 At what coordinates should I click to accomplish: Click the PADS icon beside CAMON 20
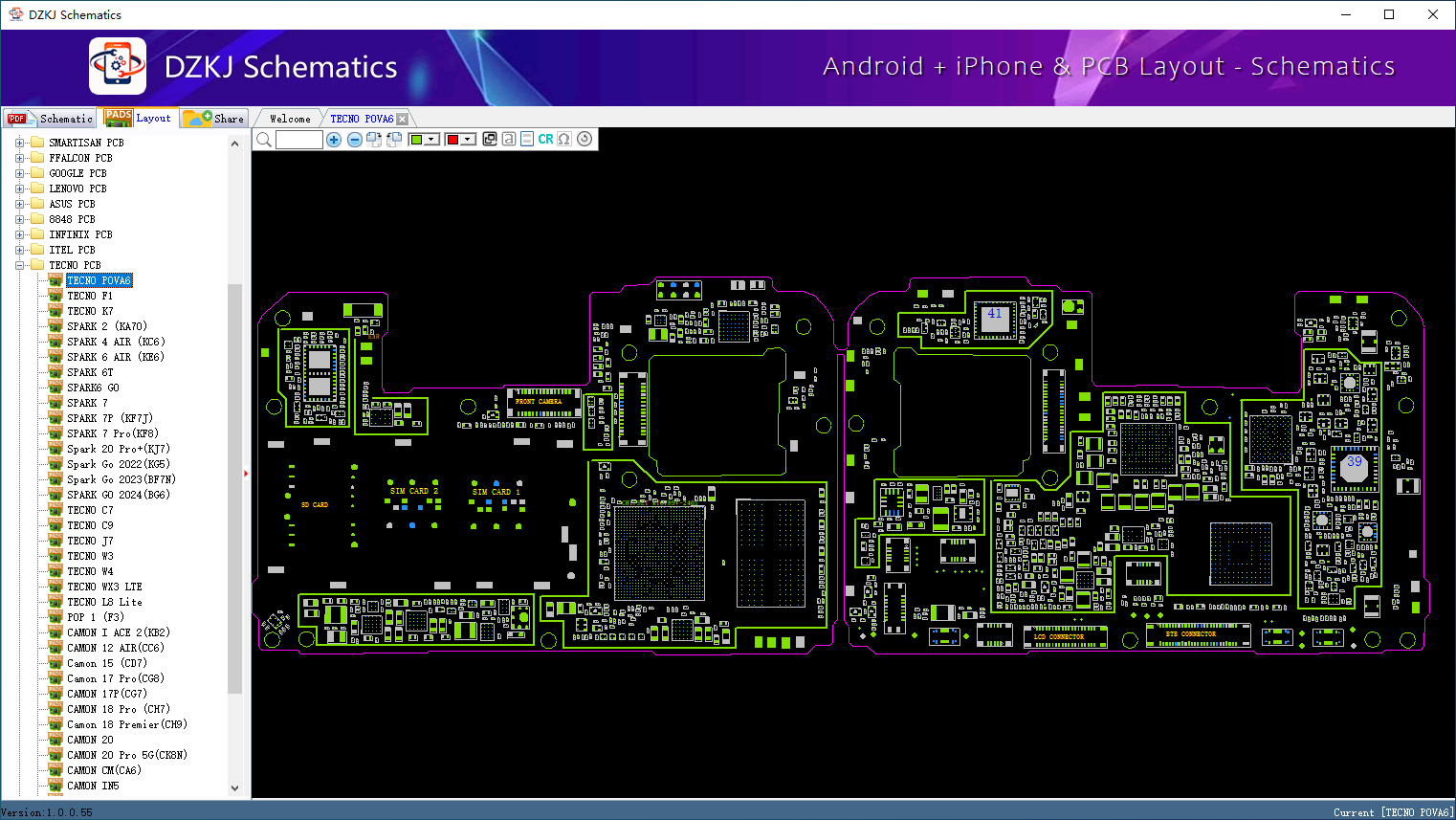click(x=55, y=740)
